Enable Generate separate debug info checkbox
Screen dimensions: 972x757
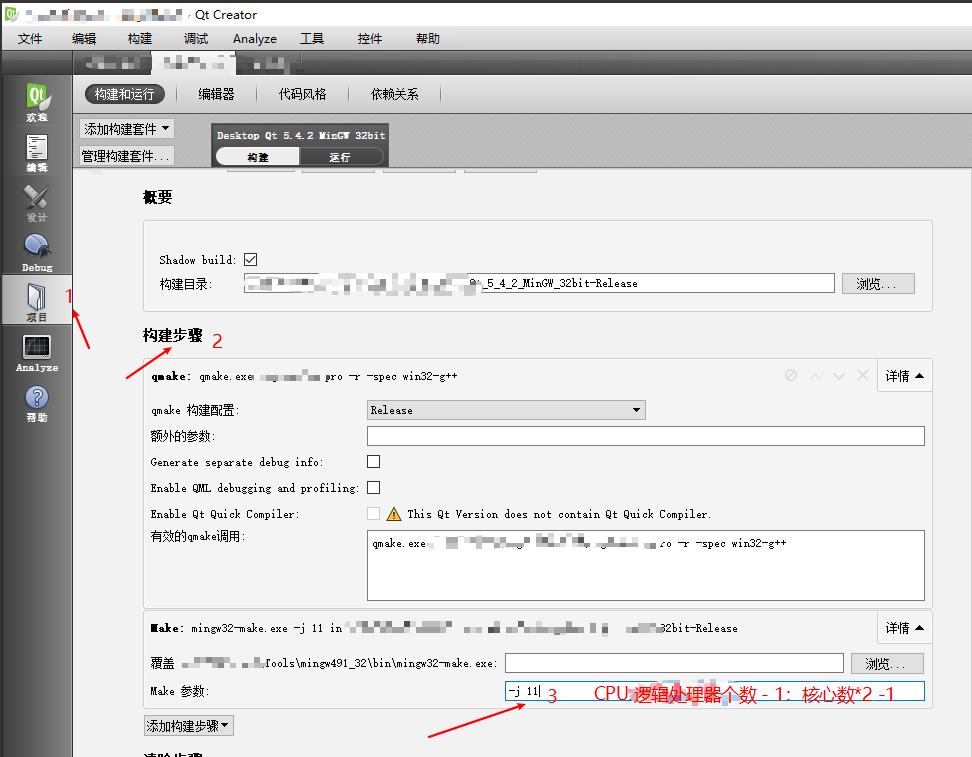tap(373, 462)
